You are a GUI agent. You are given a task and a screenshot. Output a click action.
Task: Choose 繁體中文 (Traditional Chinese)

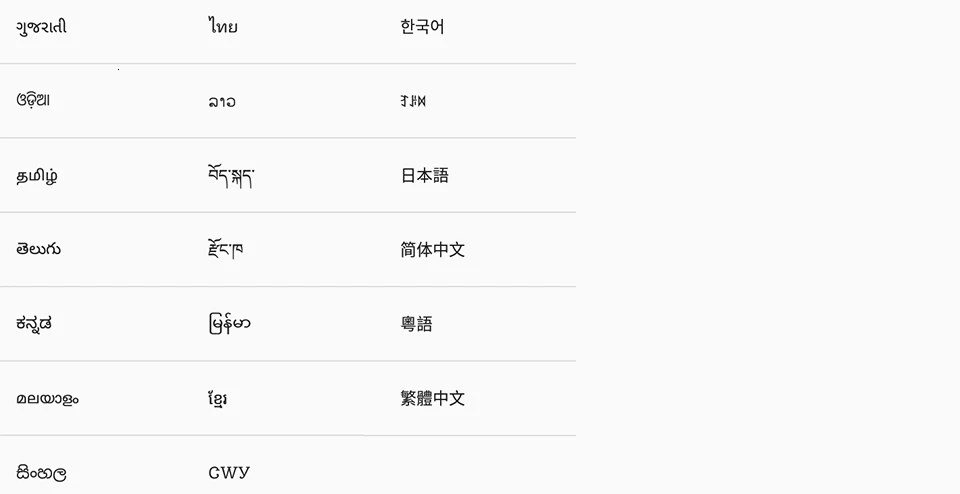[x=433, y=399]
